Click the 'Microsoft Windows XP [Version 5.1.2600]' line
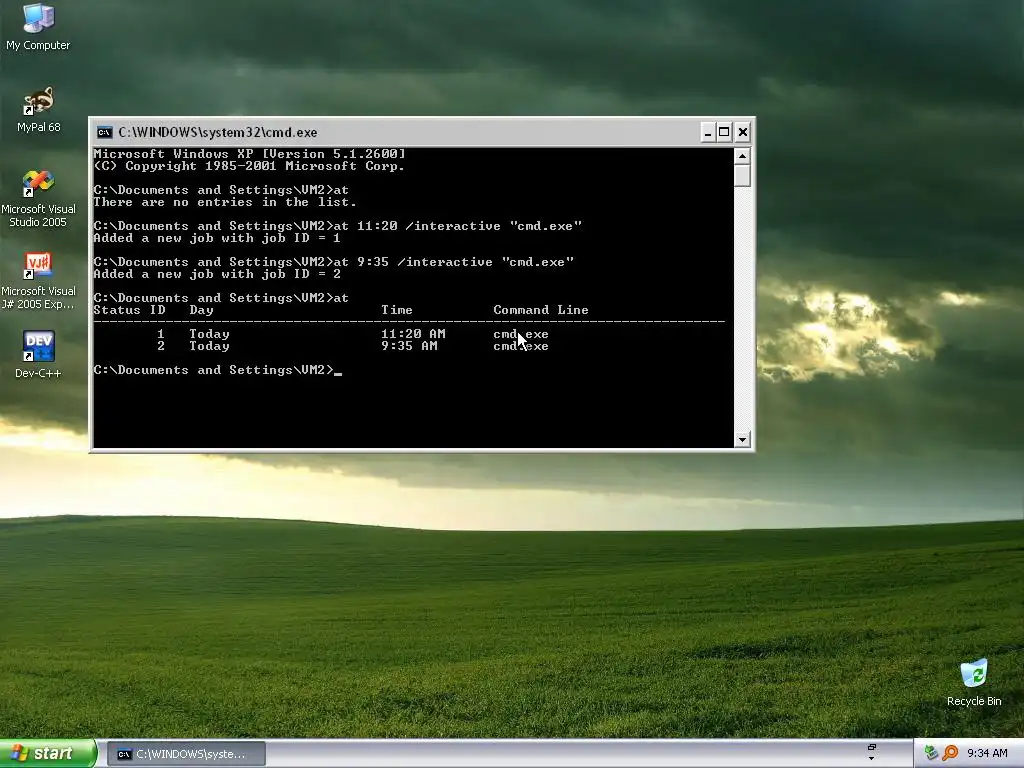The height and width of the screenshot is (768, 1024). tap(249, 154)
